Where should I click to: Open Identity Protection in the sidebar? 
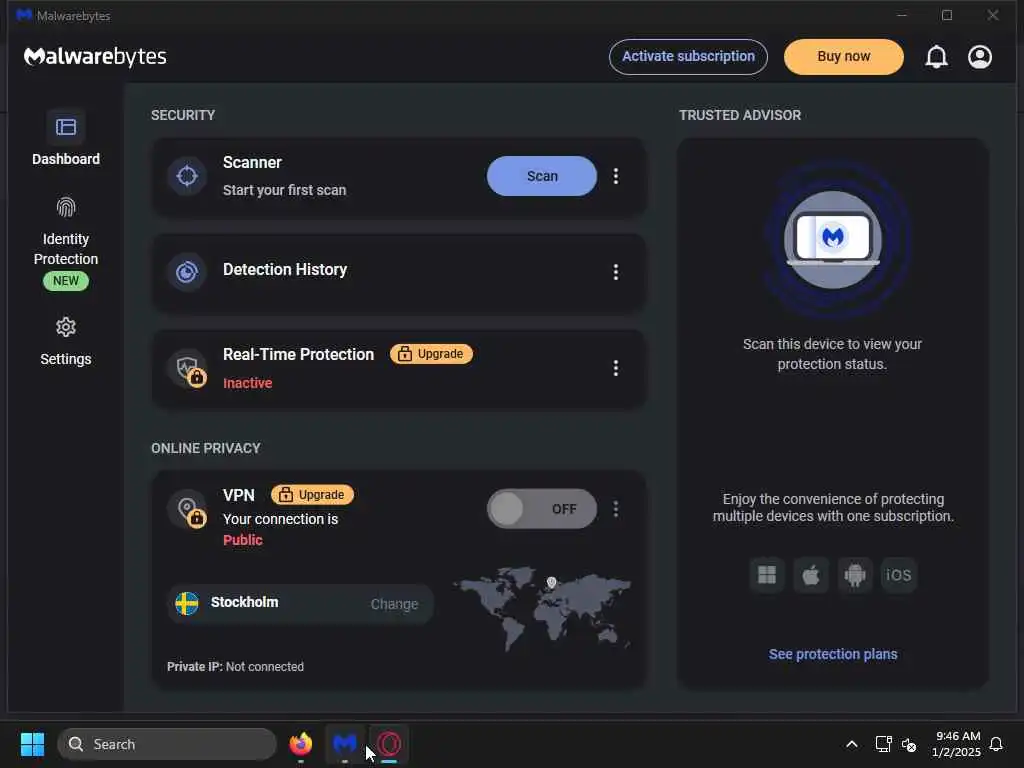66,242
